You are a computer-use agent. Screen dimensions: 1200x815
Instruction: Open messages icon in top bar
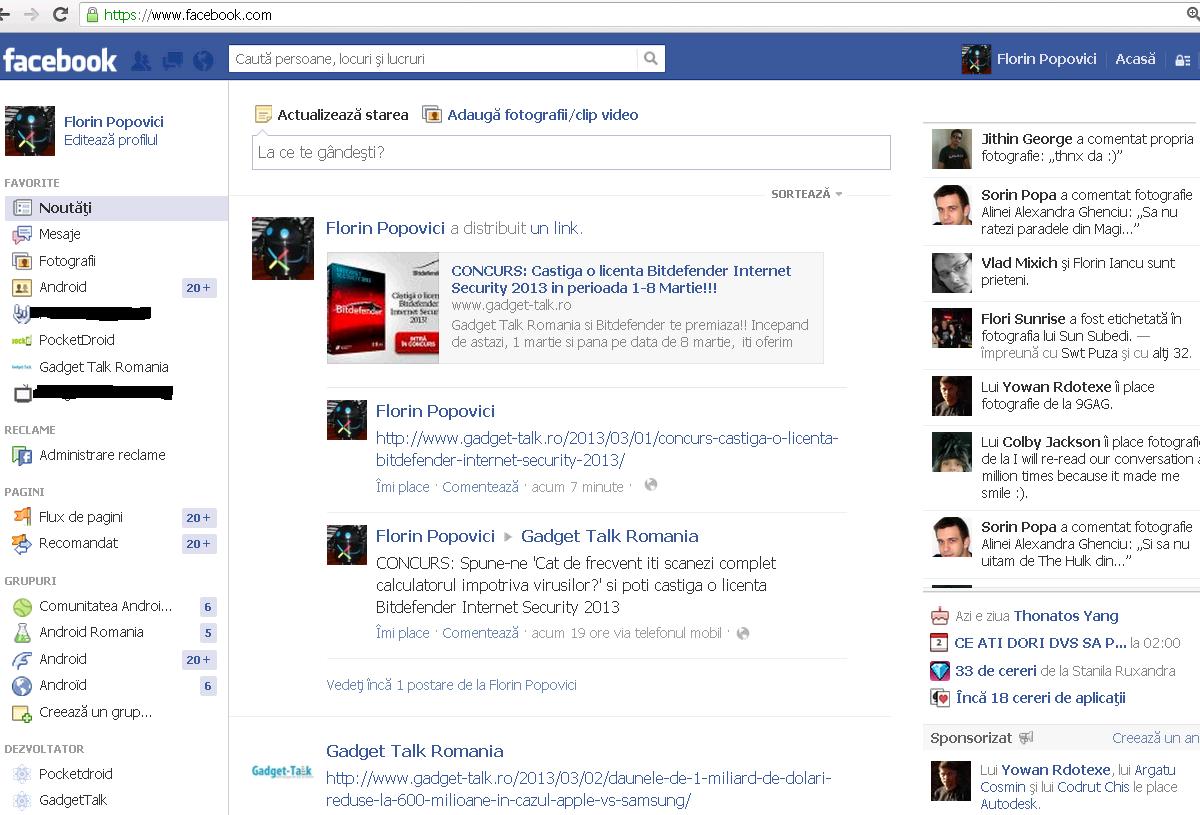[172, 60]
